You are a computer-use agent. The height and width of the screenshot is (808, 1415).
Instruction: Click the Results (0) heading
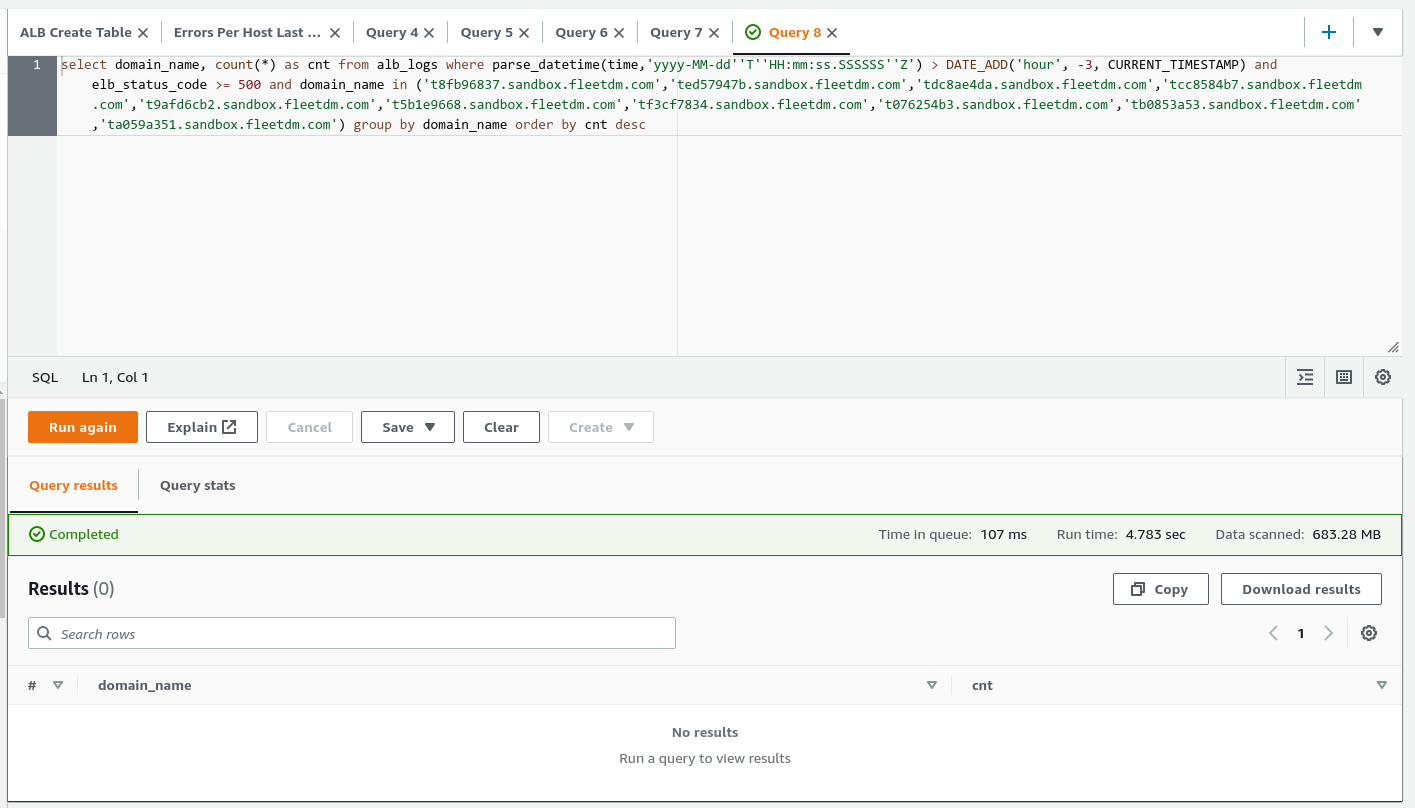[71, 589]
